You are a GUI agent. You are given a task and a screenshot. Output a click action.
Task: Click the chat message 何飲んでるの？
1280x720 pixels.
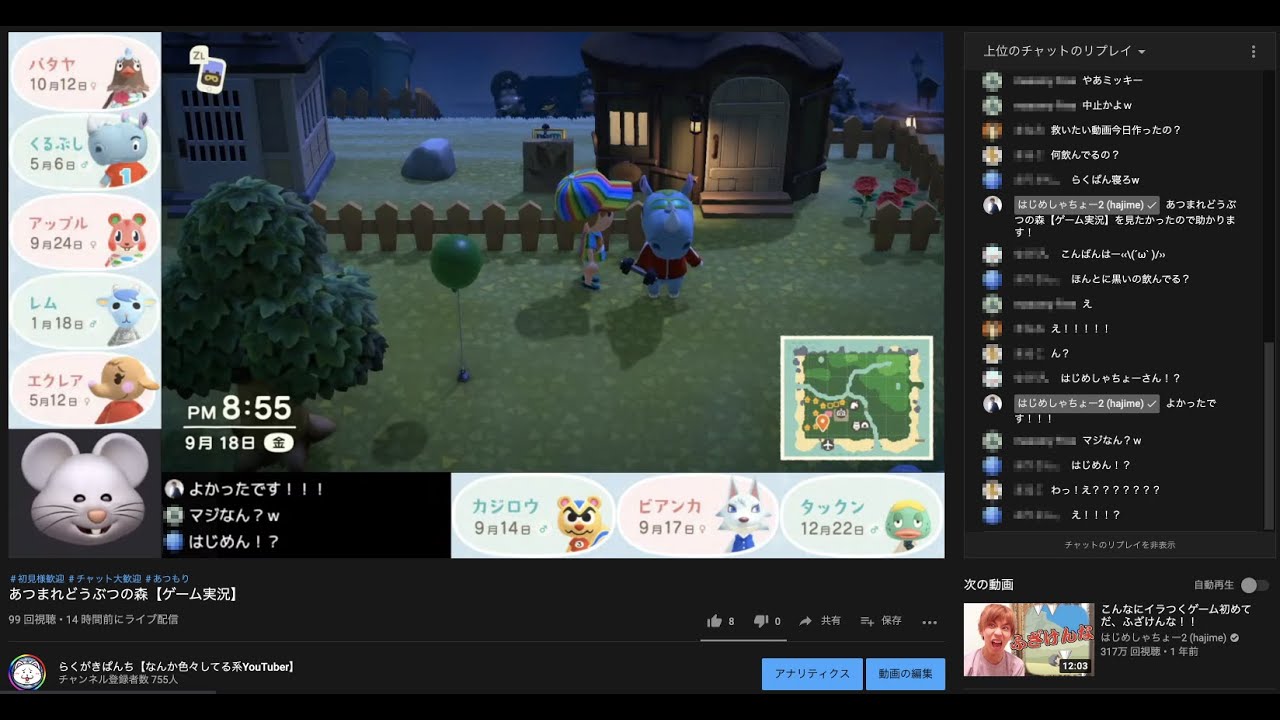click(x=1085, y=155)
